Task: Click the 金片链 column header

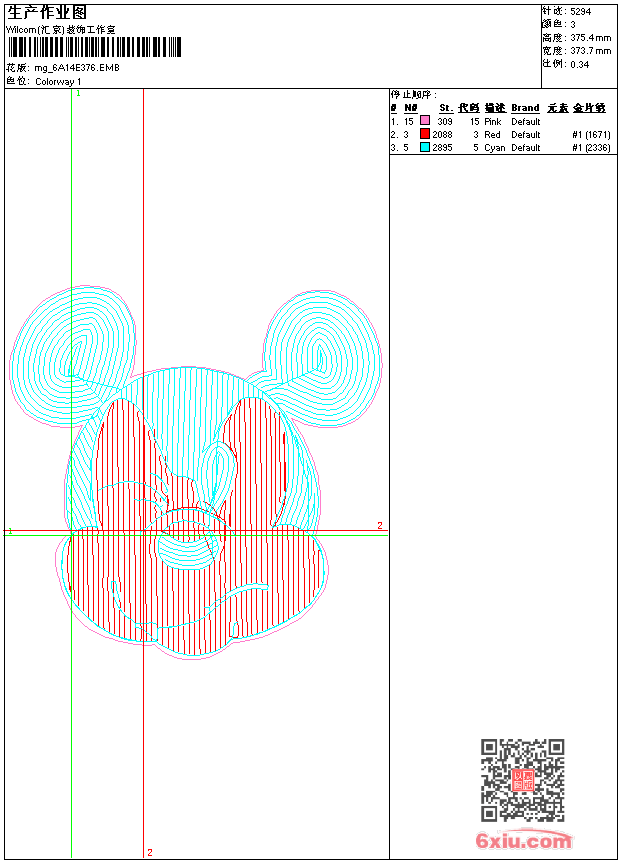Action: pos(589,108)
